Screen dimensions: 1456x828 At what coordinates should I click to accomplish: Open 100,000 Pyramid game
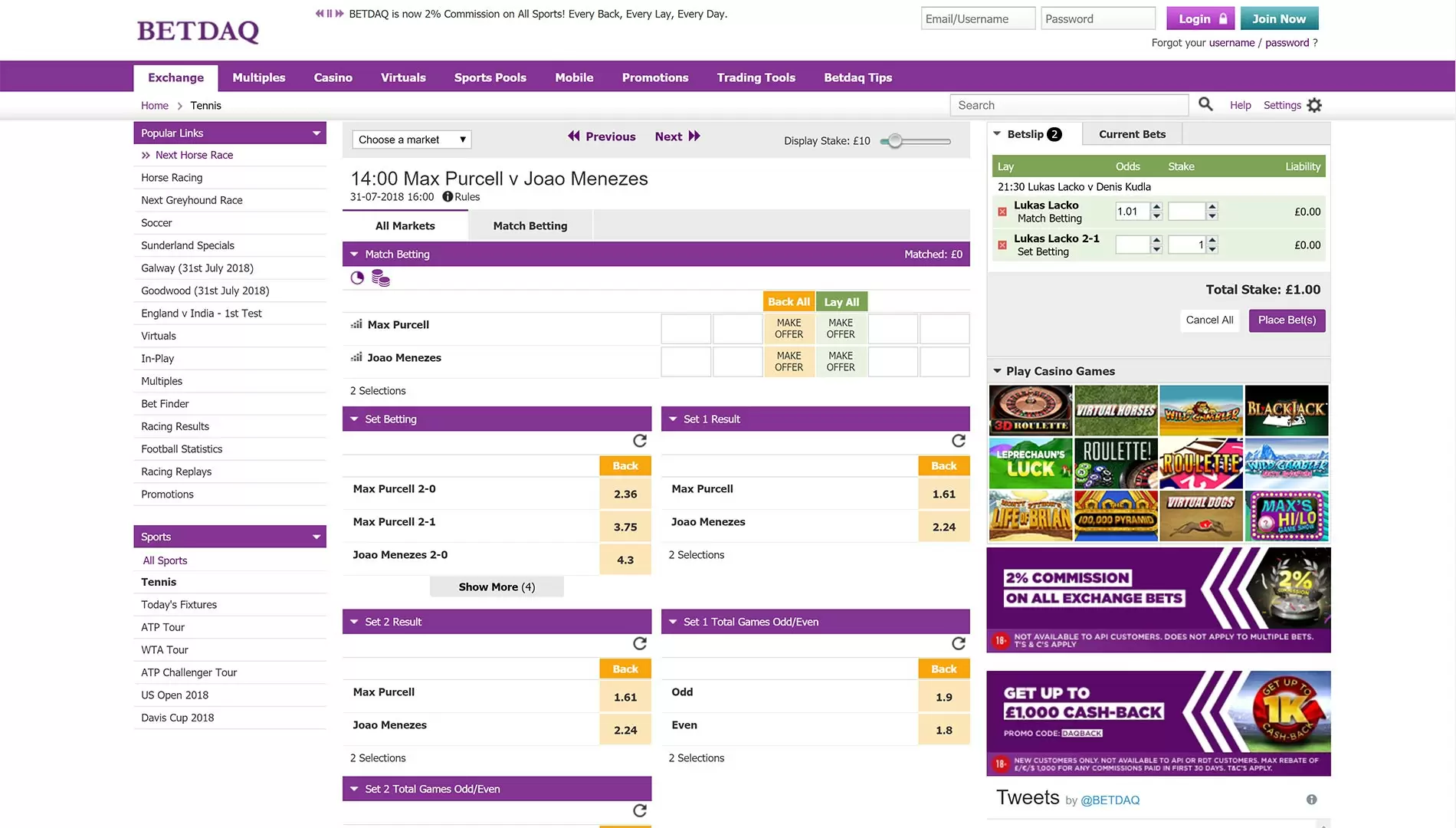click(x=1116, y=516)
